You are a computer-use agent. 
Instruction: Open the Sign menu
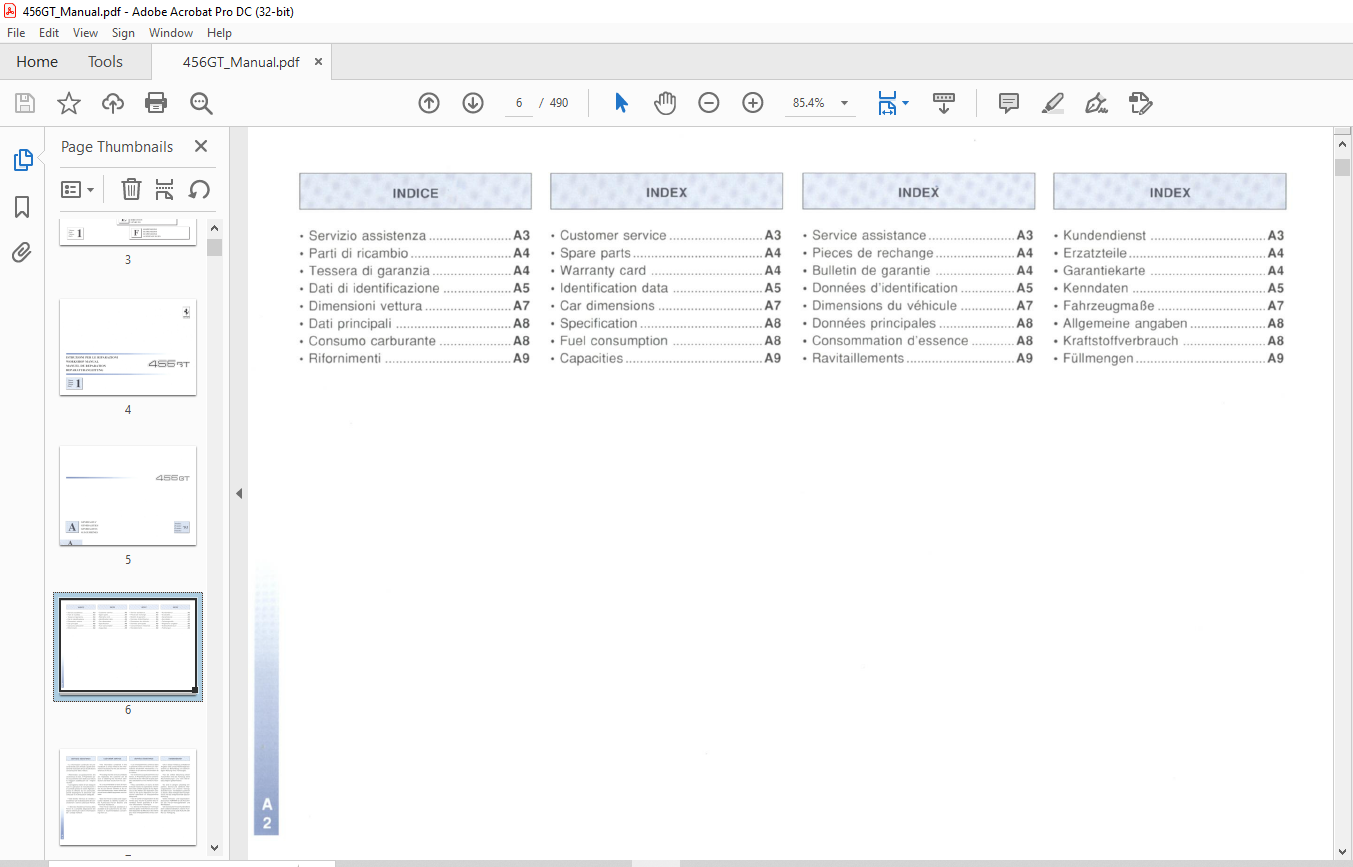click(x=123, y=33)
